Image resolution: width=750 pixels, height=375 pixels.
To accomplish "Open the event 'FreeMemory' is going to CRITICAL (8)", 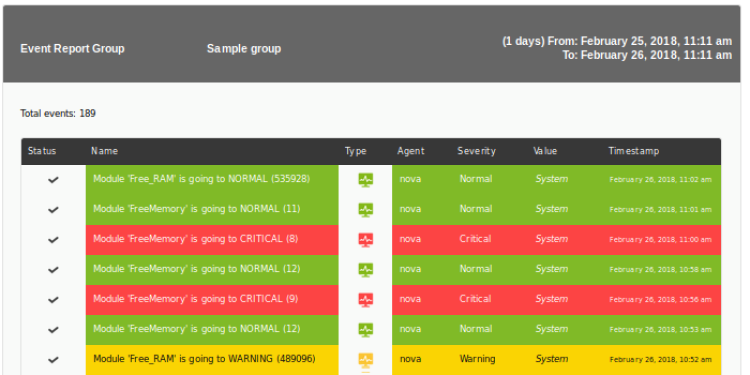I will tap(196, 239).
